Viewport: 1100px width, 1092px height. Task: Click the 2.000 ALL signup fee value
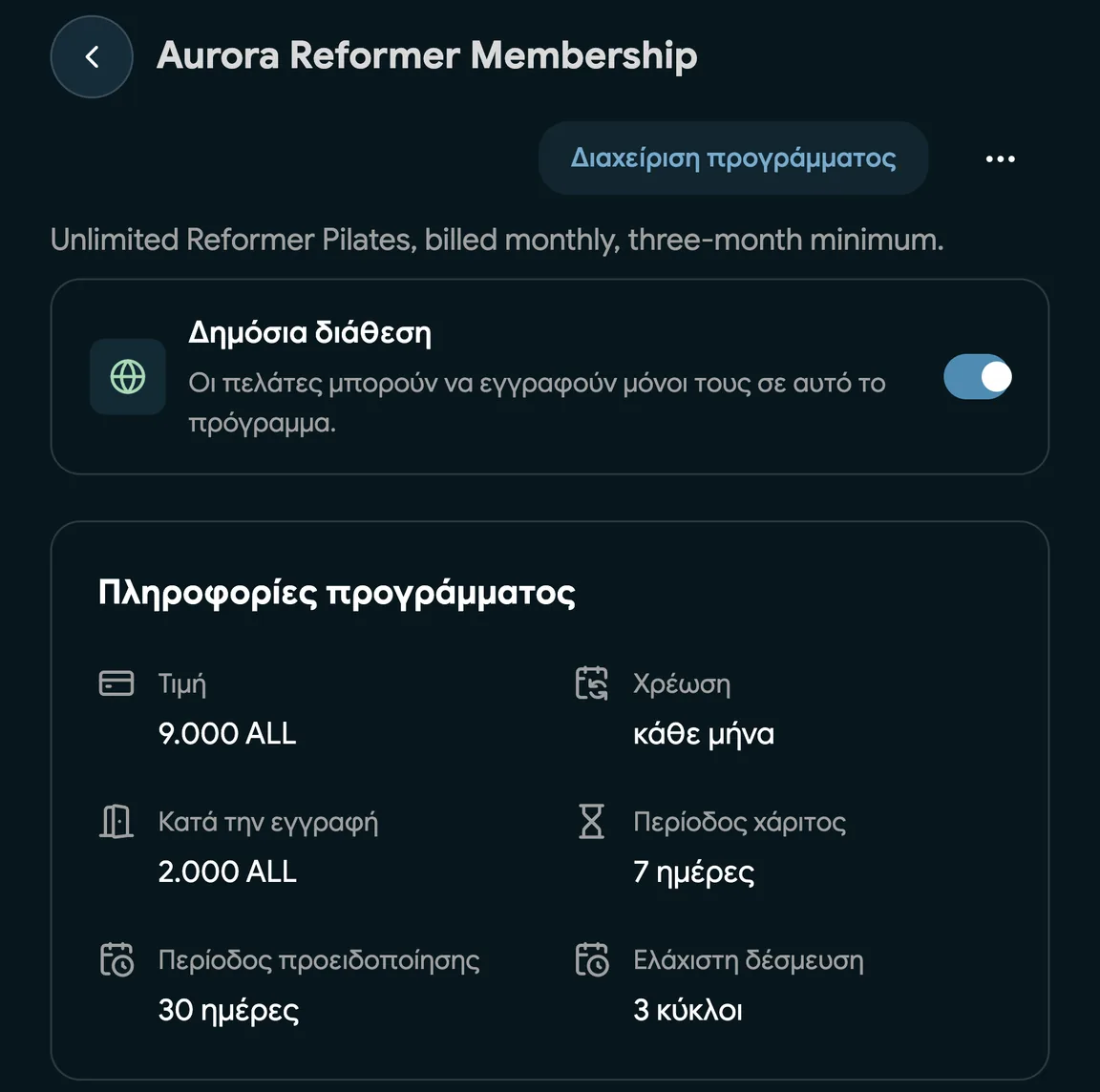point(227,871)
